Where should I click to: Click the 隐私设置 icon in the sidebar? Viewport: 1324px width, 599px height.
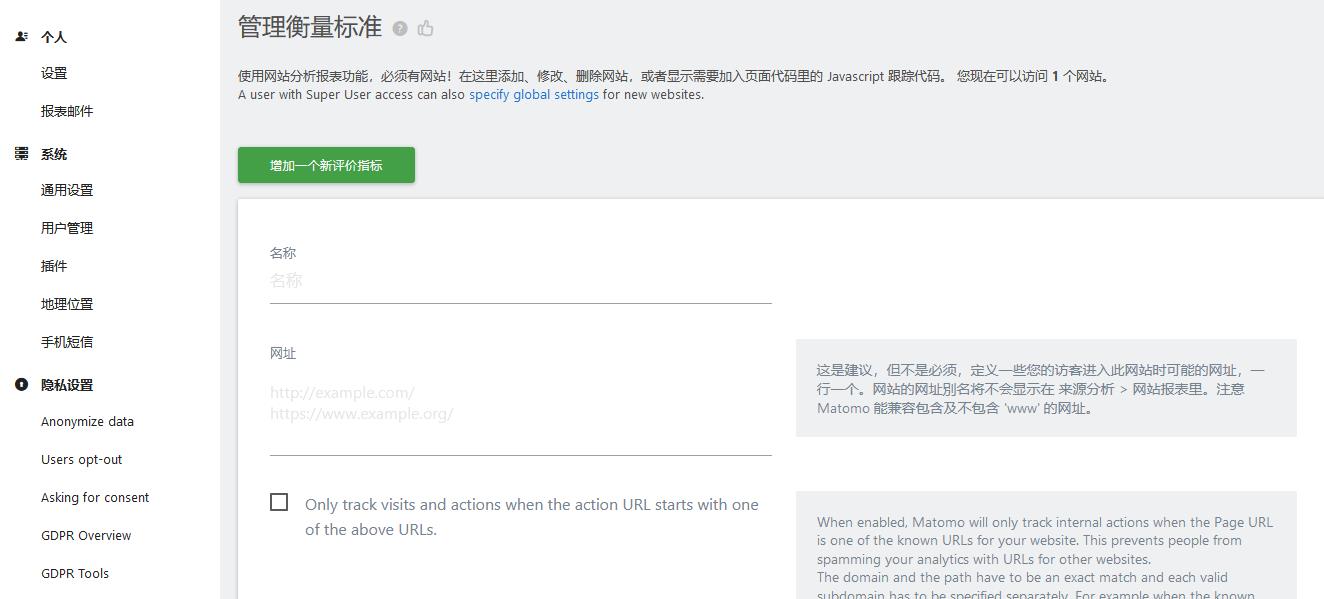pyautogui.click(x=20, y=384)
